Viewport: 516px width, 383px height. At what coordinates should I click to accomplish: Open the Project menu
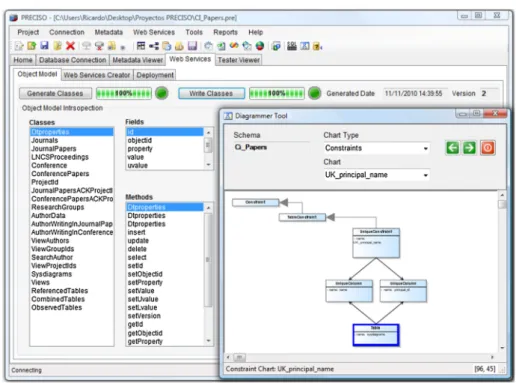click(x=28, y=32)
